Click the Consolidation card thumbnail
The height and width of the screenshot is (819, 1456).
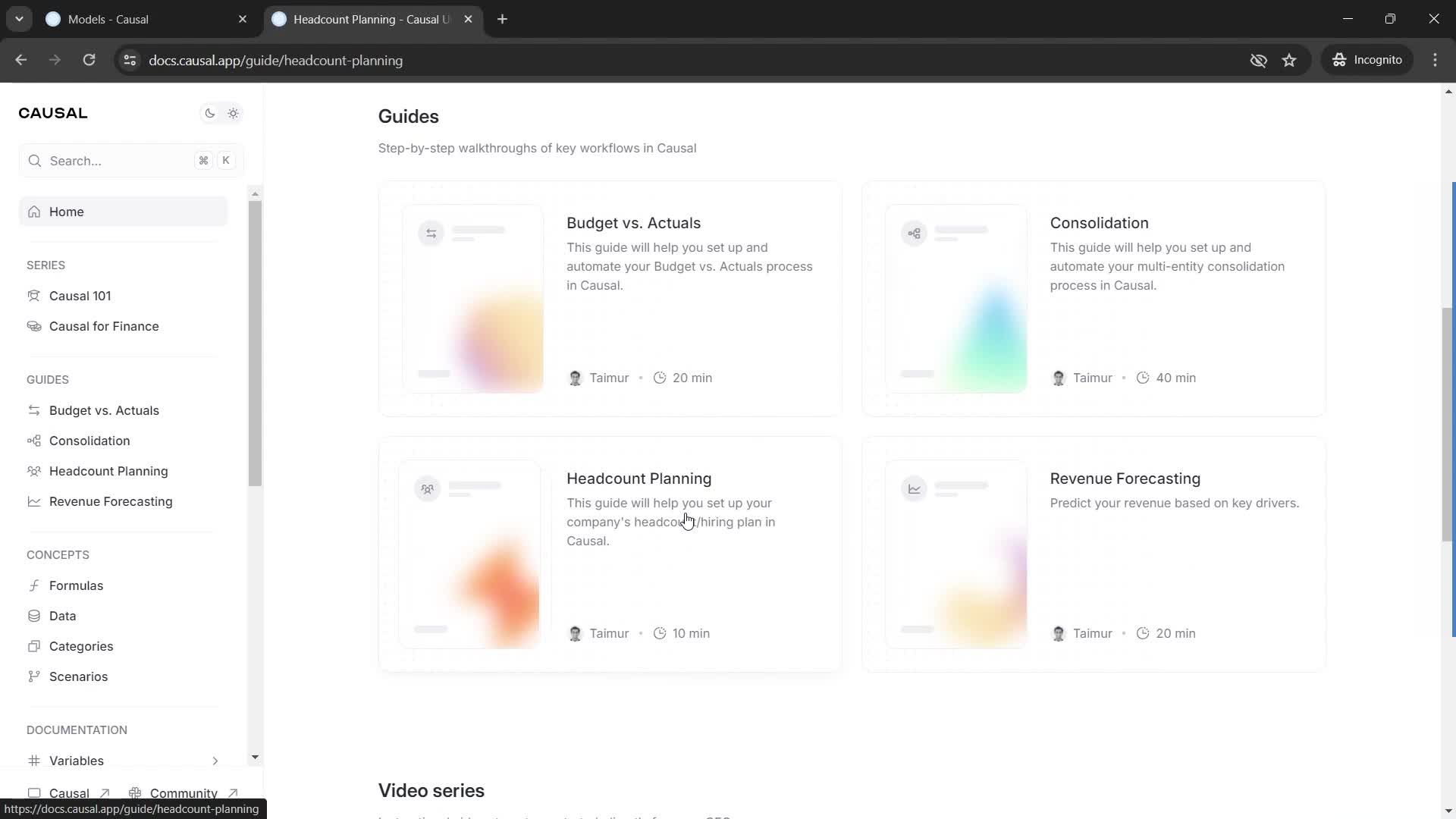coord(956,299)
